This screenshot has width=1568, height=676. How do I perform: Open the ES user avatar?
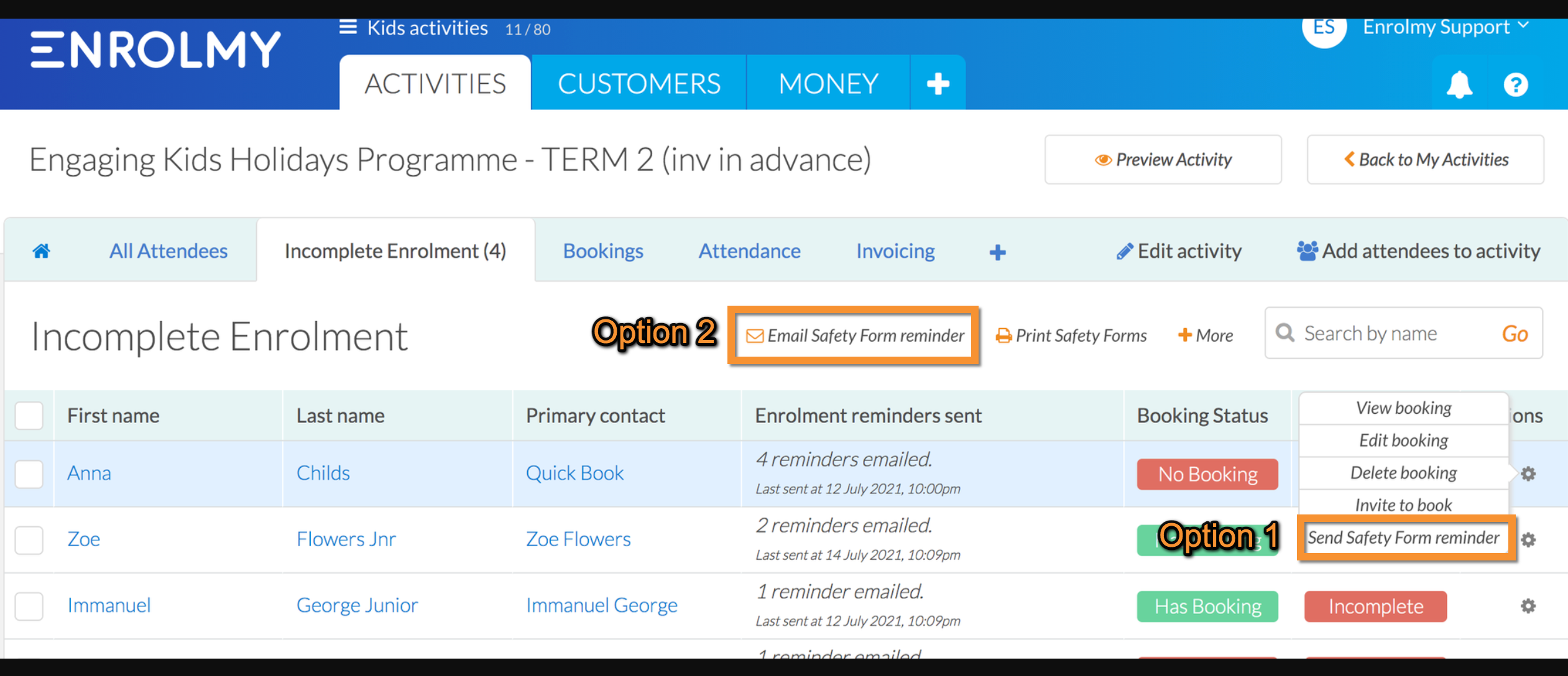coord(1324,27)
